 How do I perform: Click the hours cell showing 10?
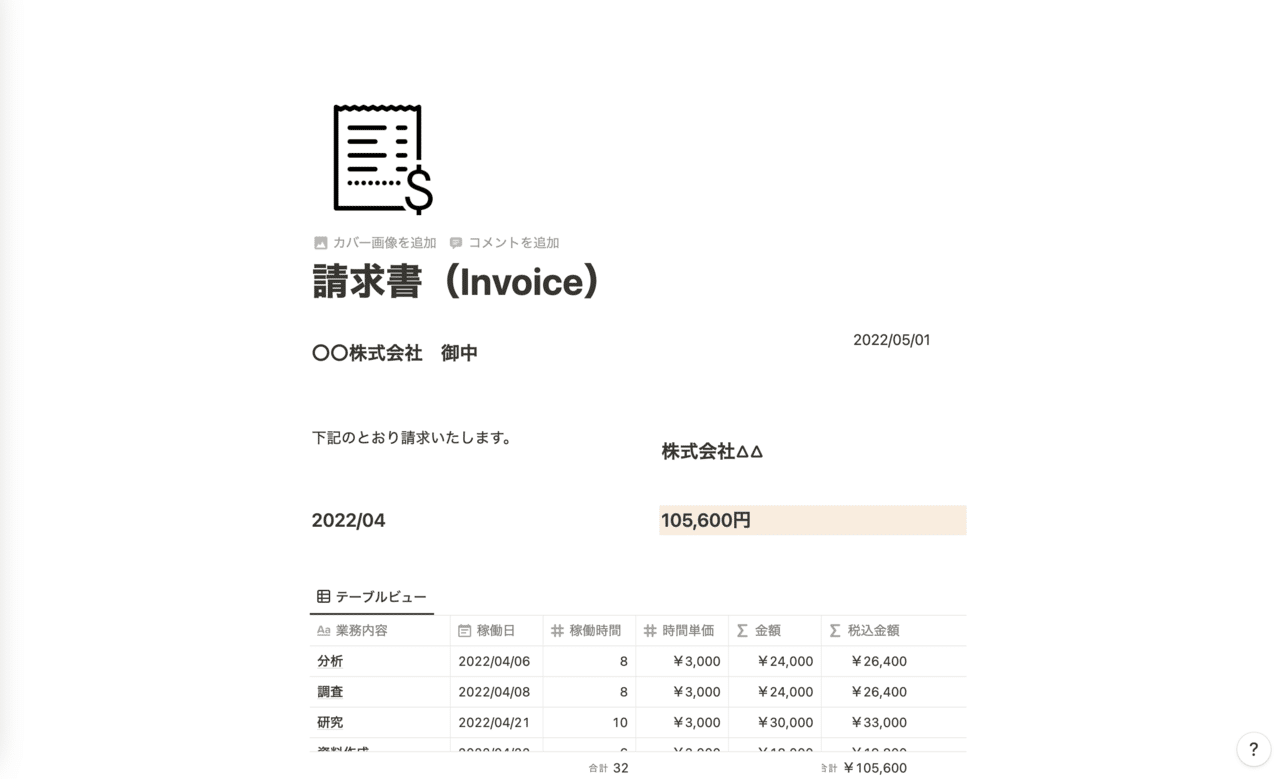click(x=589, y=722)
